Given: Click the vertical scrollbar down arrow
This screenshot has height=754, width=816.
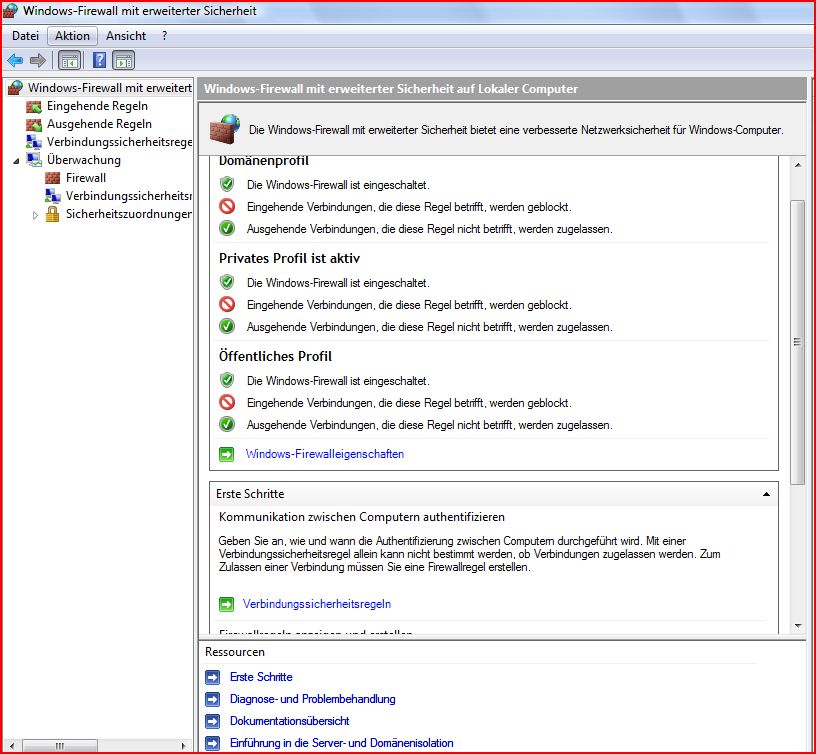Looking at the screenshot, I should point(798,625).
